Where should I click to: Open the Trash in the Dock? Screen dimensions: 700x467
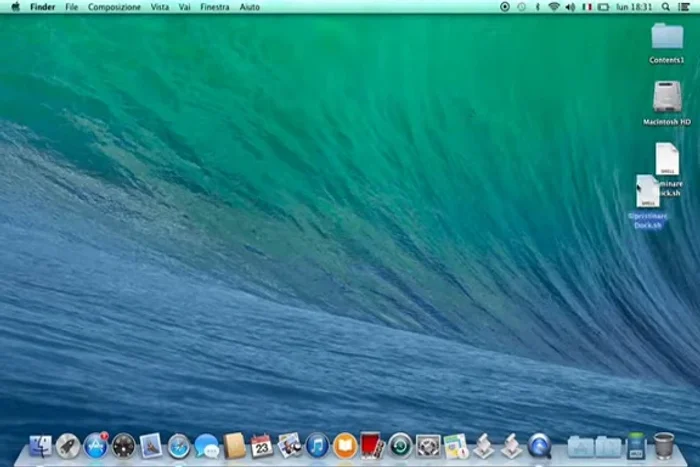[664, 445]
